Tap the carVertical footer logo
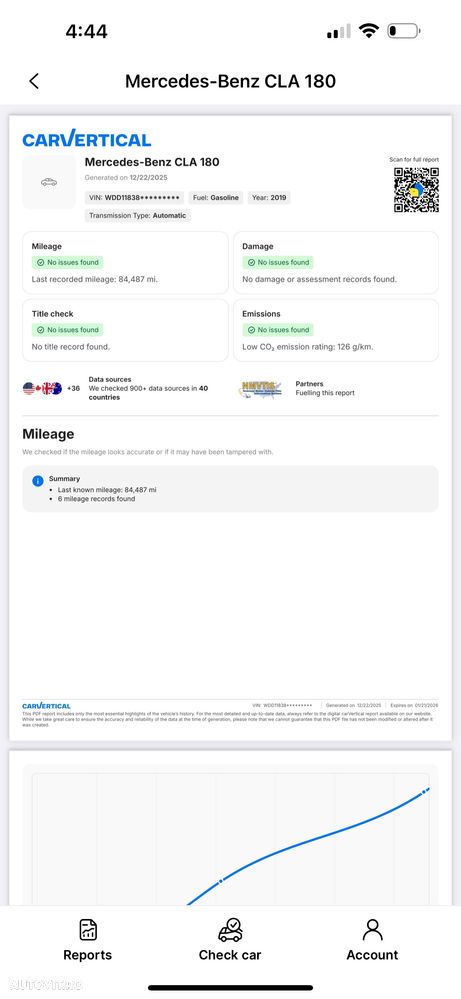Screen dimensions: 461x999 point(46,706)
